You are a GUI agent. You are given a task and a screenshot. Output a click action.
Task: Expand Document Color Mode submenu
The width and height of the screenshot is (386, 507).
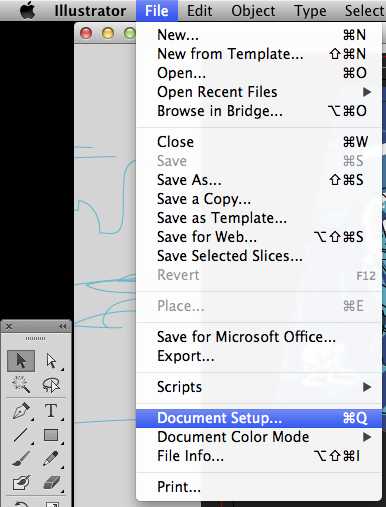click(259, 437)
